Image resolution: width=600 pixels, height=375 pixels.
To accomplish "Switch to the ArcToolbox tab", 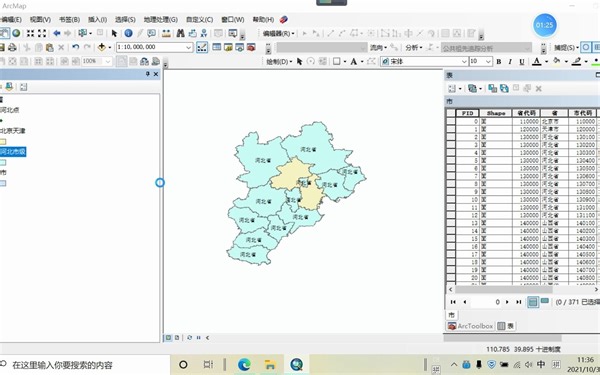I will pyautogui.click(x=470, y=326).
